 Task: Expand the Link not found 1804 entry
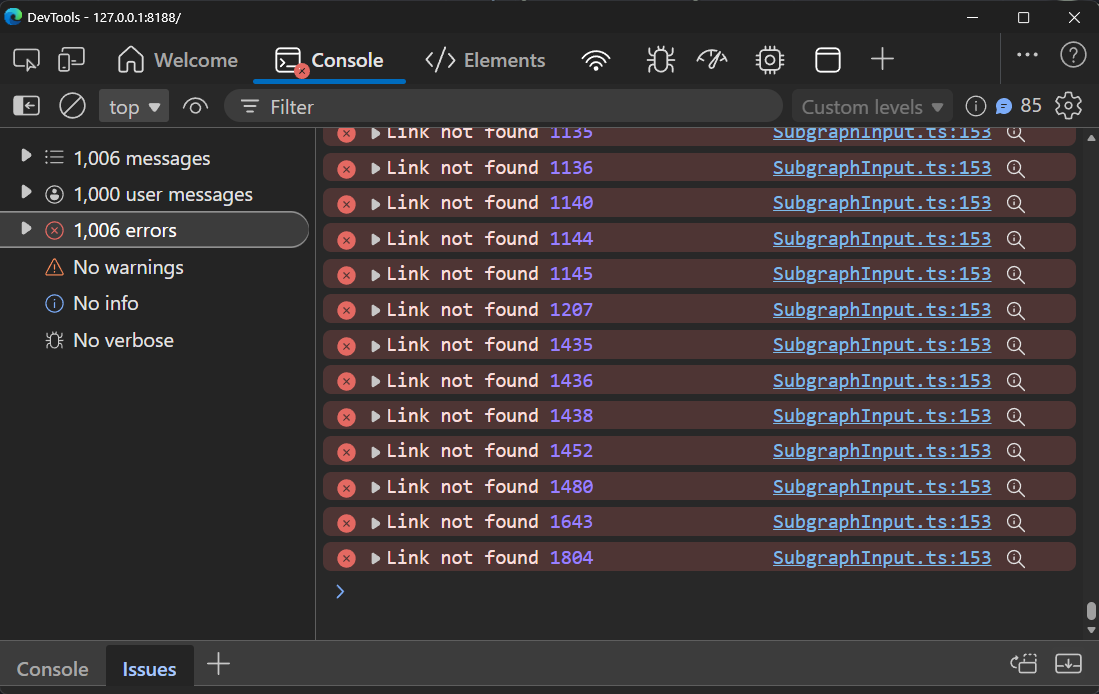click(376, 558)
